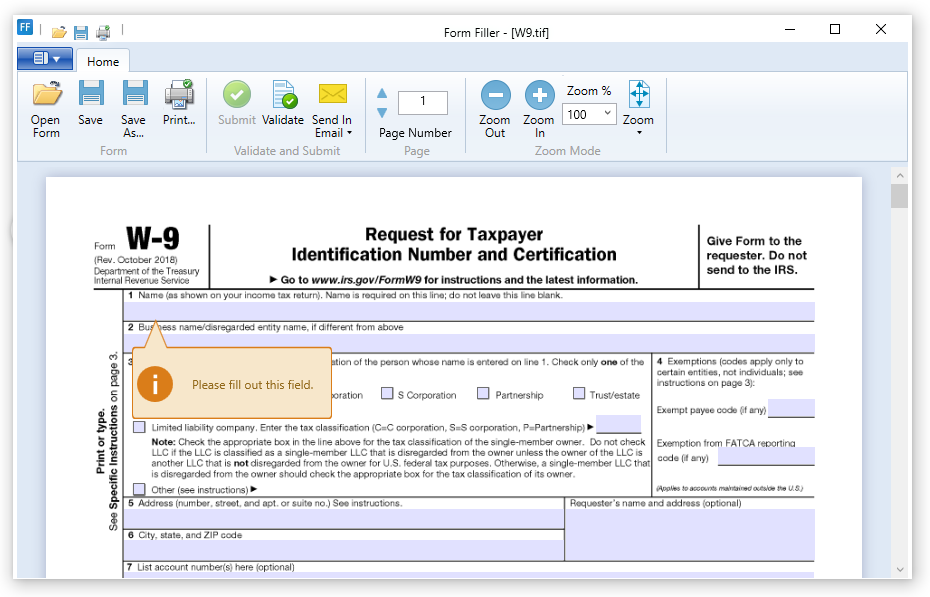Click the quick access printer icon in title bar
This screenshot has height=597, width=930.
pyautogui.click(x=103, y=32)
